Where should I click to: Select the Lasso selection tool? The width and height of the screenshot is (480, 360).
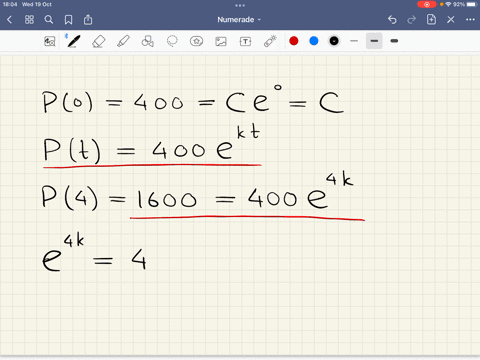coord(172,41)
